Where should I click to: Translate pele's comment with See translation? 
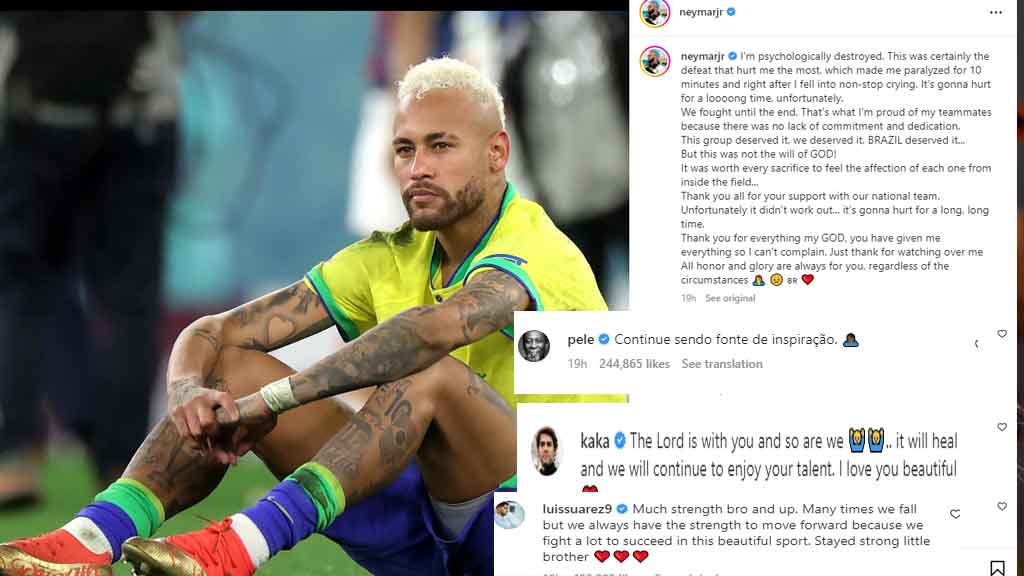tap(722, 364)
